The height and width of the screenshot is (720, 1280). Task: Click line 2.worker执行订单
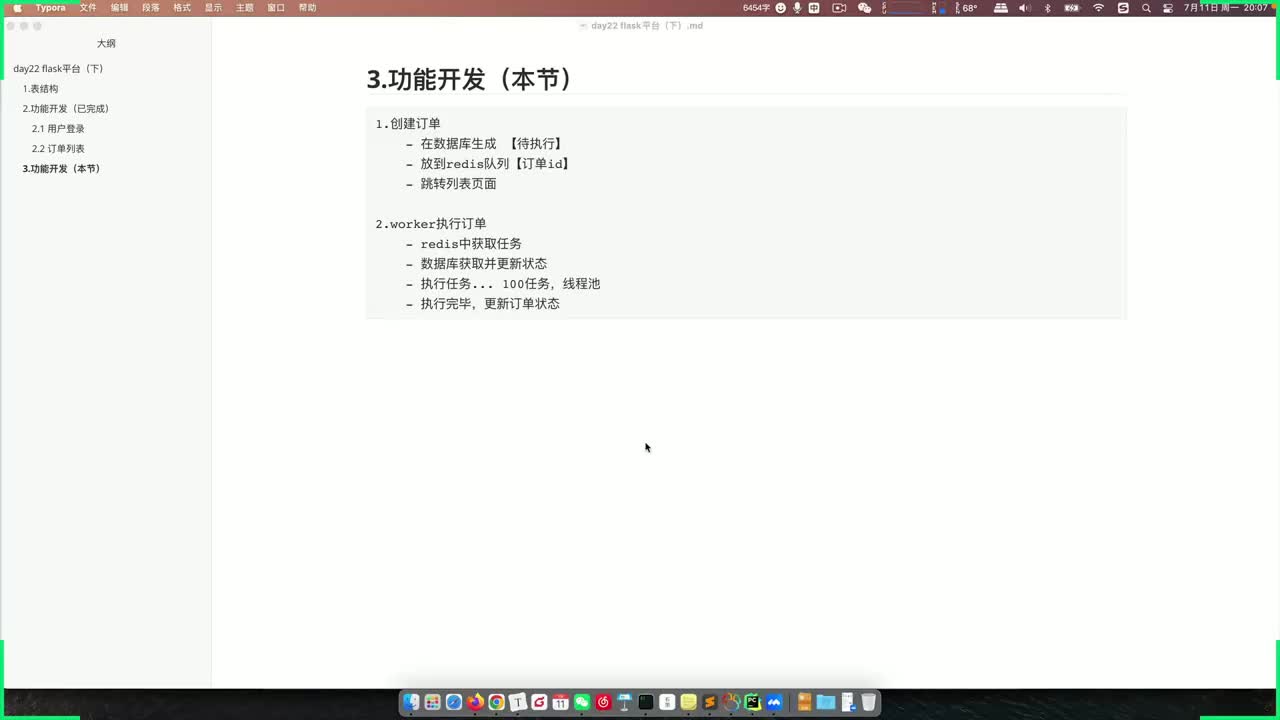(x=431, y=224)
